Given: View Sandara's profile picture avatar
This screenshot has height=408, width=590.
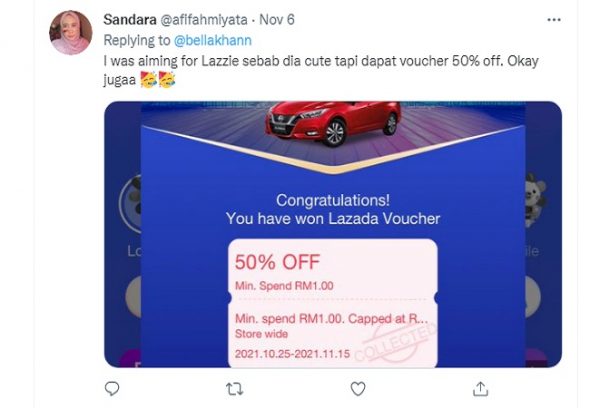Looking at the screenshot, I should coord(71,33).
